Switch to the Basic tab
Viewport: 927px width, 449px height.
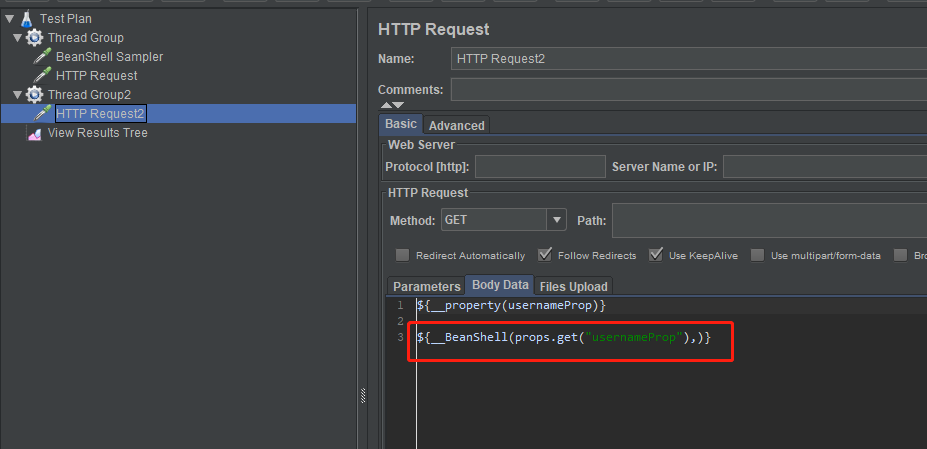[x=401, y=125]
